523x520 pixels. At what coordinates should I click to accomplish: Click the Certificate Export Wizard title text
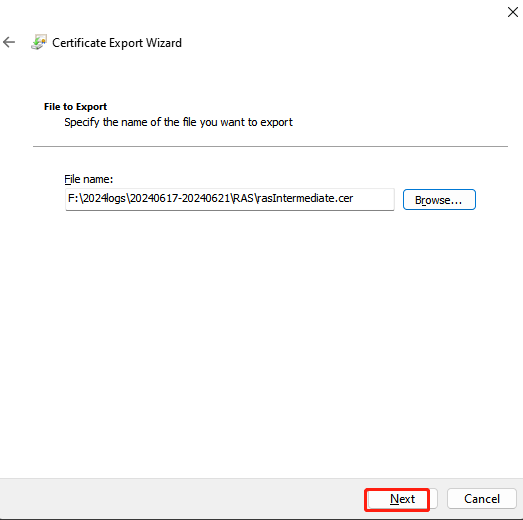point(117,43)
